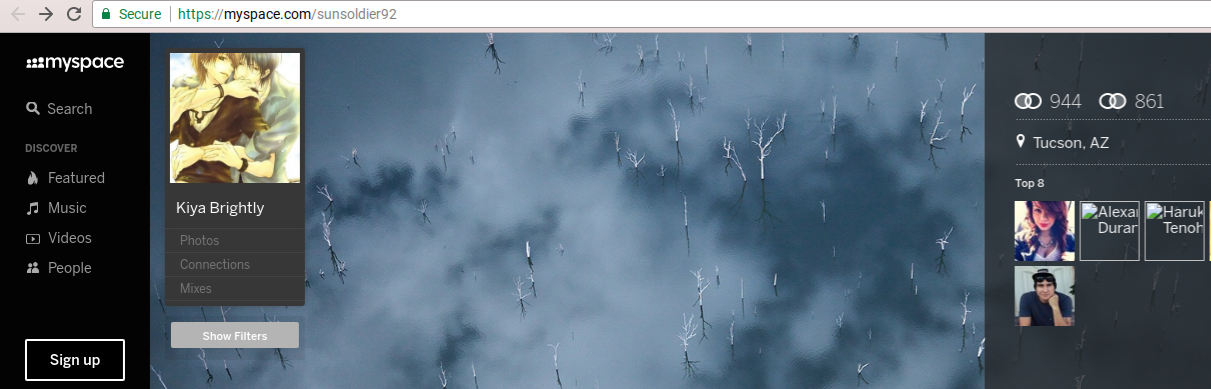This screenshot has height=389, width=1211.
Task: Click the Tucson, AZ location
Action: (1071, 143)
